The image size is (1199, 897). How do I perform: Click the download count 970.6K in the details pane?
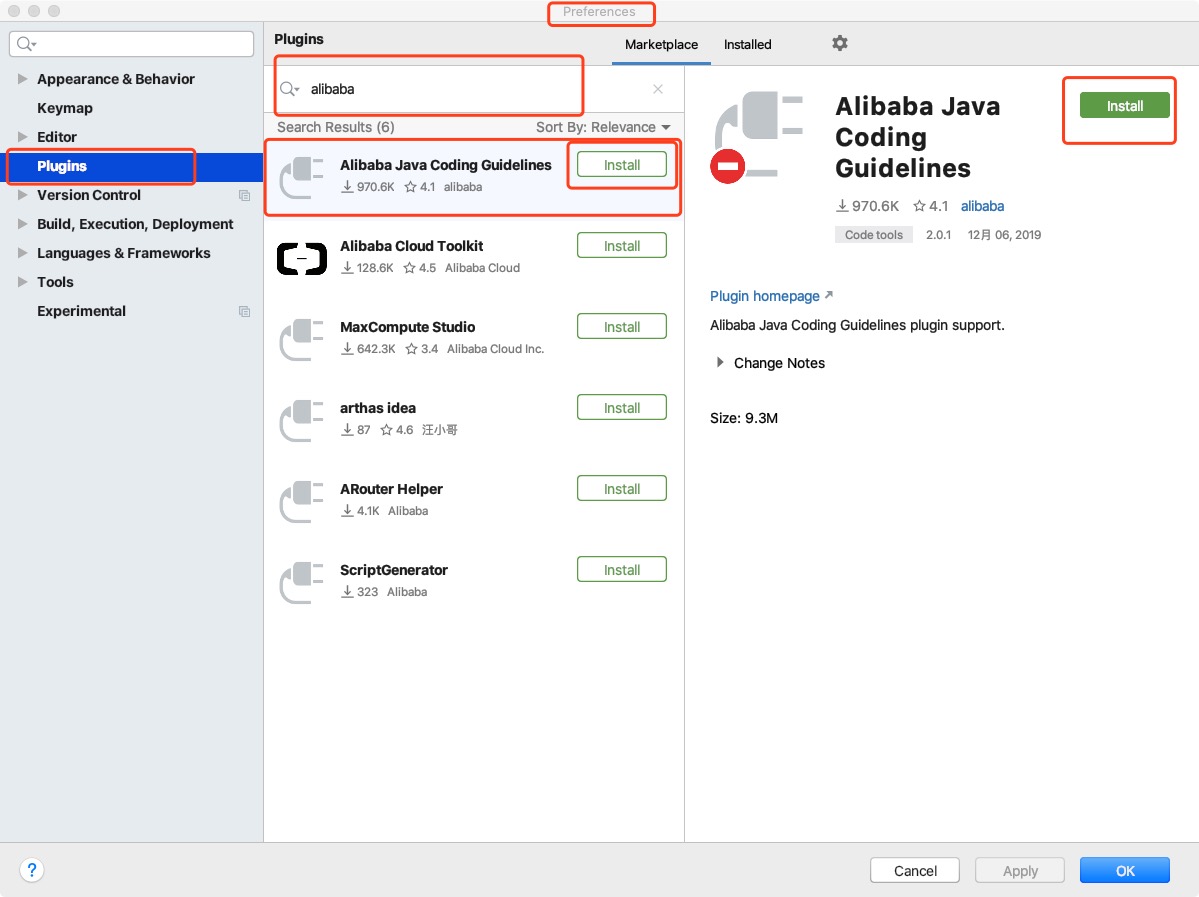coord(867,206)
